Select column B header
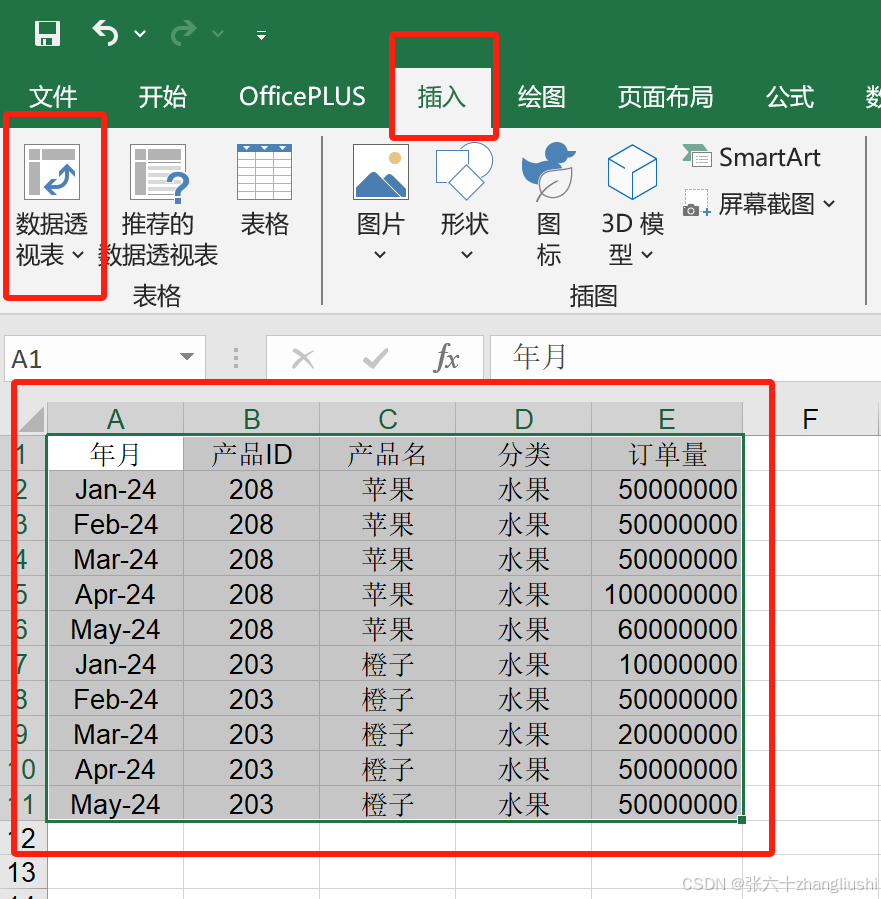881x899 pixels. point(252,419)
